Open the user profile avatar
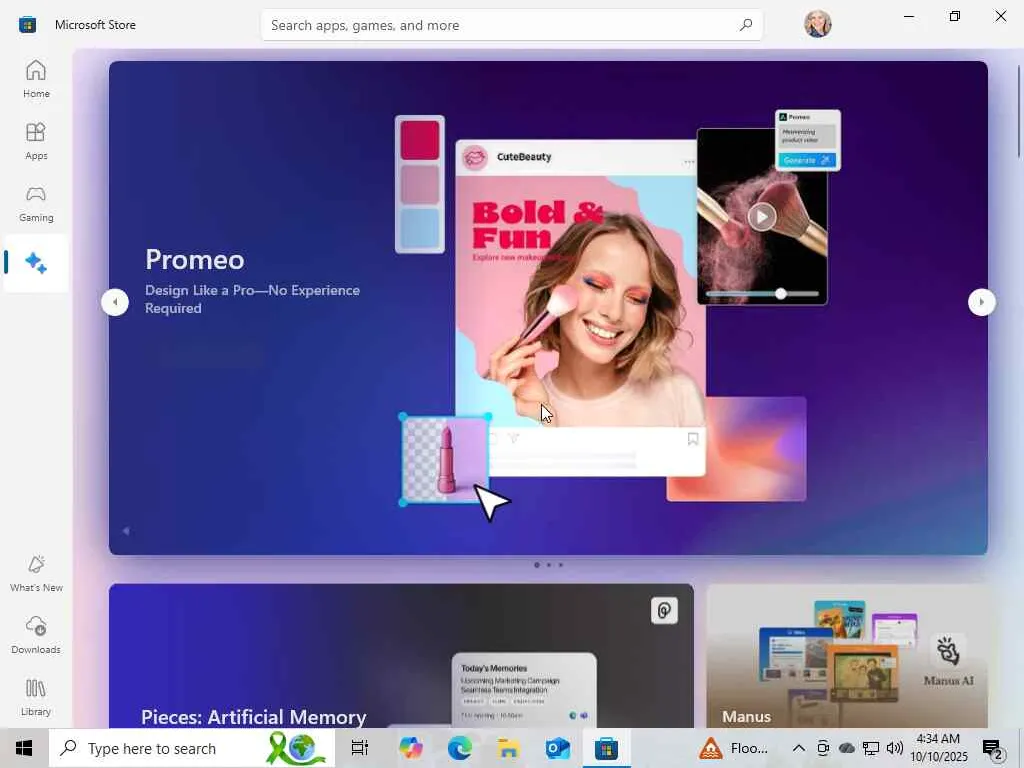Screen dimensions: 1024x768 pos(818,24)
